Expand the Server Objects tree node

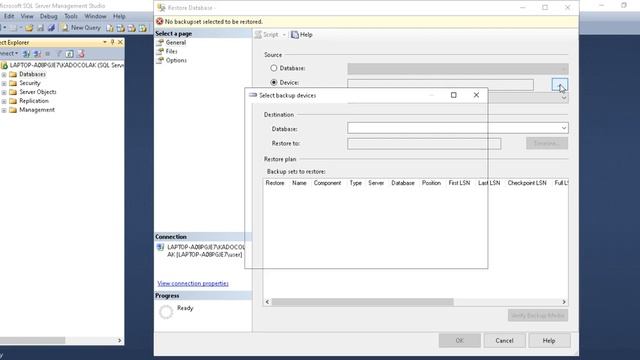point(4,92)
